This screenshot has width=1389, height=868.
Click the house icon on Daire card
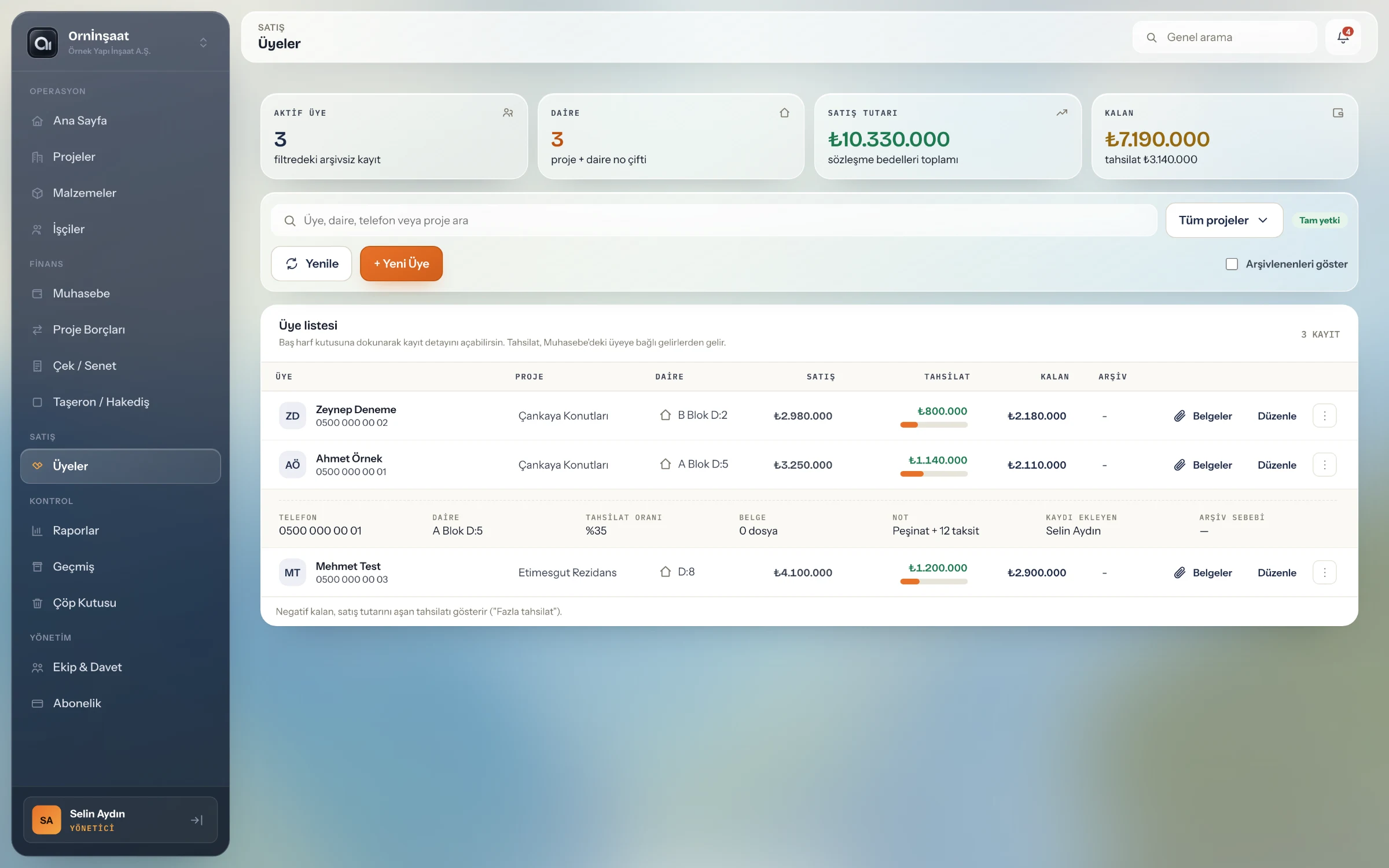coord(785,113)
